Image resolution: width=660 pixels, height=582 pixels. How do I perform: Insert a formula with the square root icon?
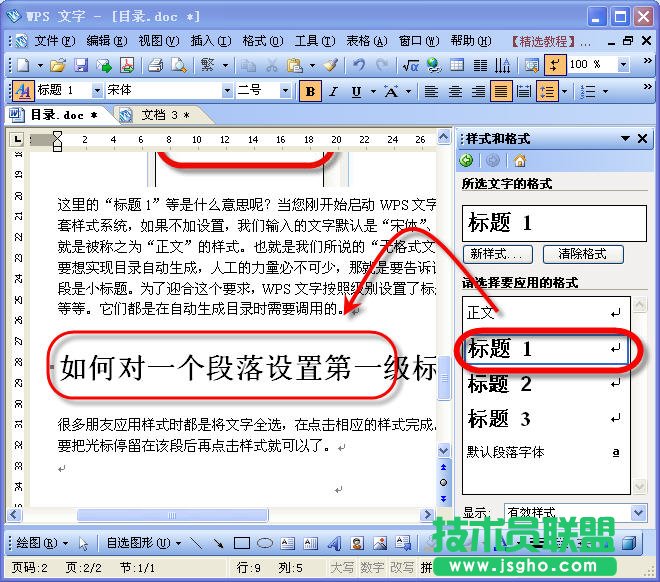(410, 65)
